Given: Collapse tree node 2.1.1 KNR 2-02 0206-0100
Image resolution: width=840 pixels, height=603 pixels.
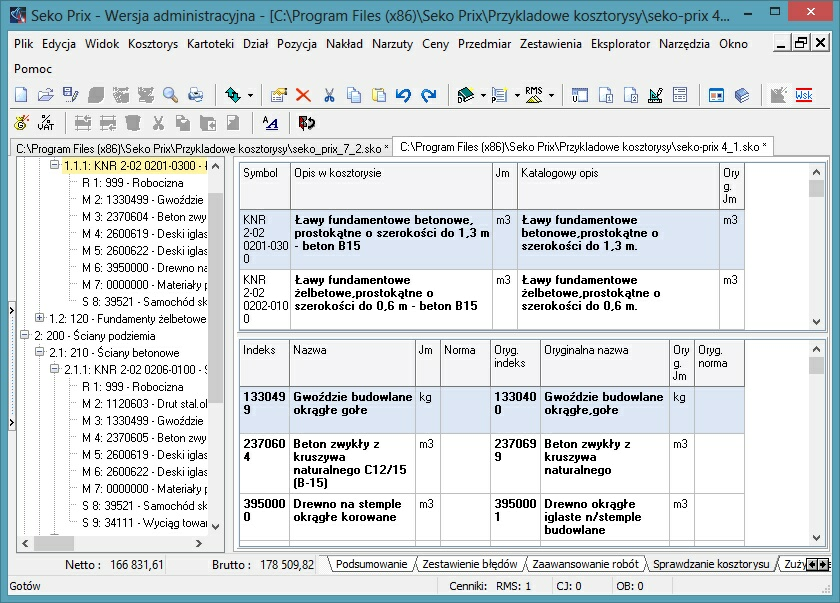Looking at the screenshot, I should click(55, 369).
